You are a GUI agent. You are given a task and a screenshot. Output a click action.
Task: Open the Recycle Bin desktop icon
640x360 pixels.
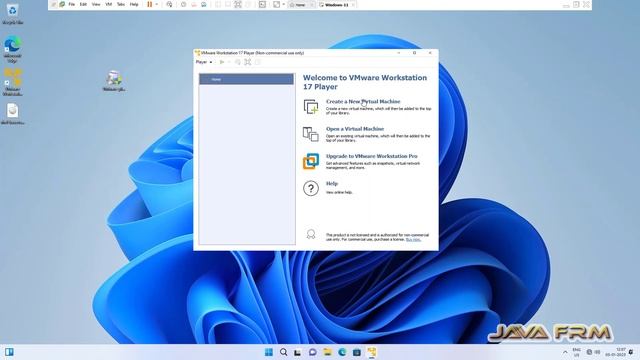tap(12, 14)
